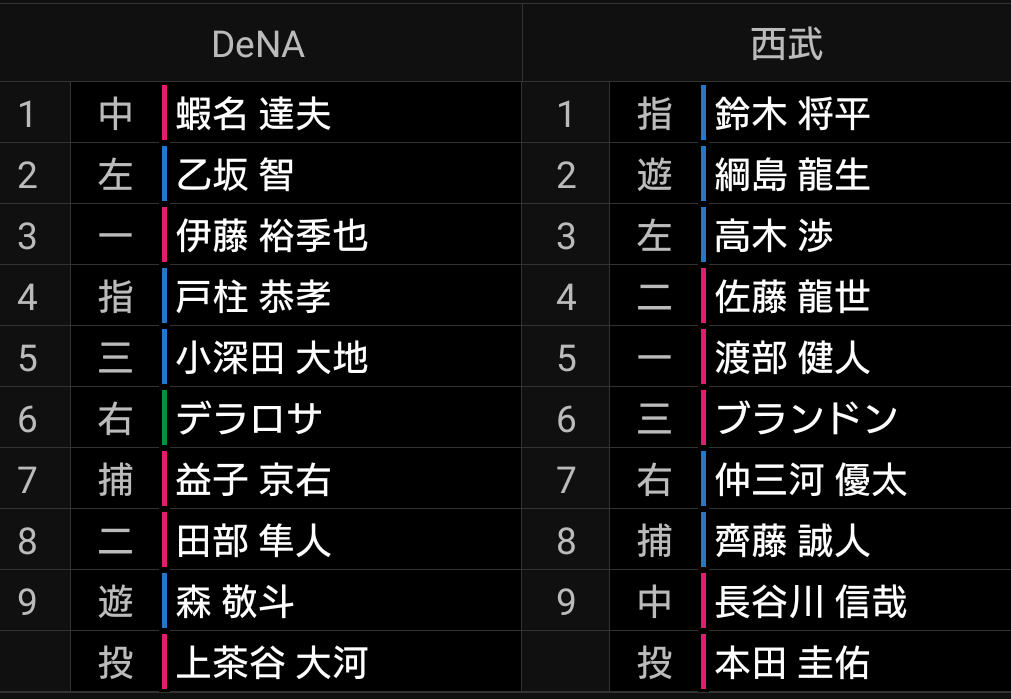
Task: Click the green bar beside デラロサ
Action: (x=165, y=418)
